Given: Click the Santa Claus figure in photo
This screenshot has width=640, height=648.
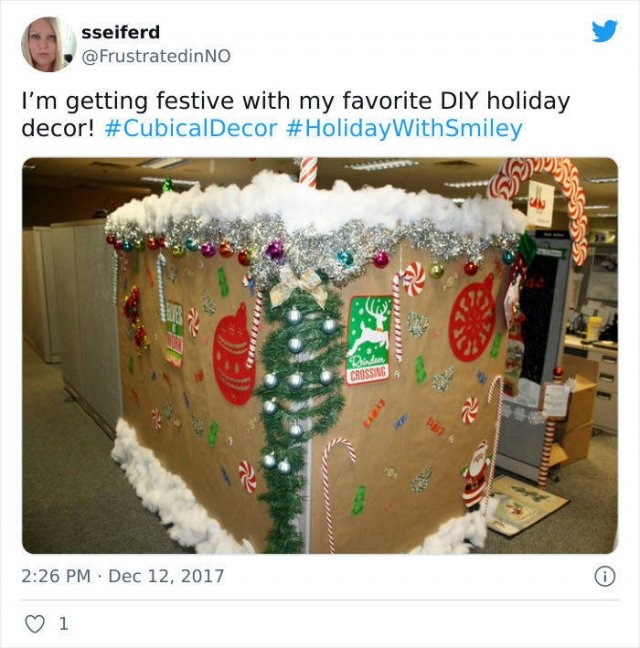Looking at the screenshot, I should coord(475,474).
